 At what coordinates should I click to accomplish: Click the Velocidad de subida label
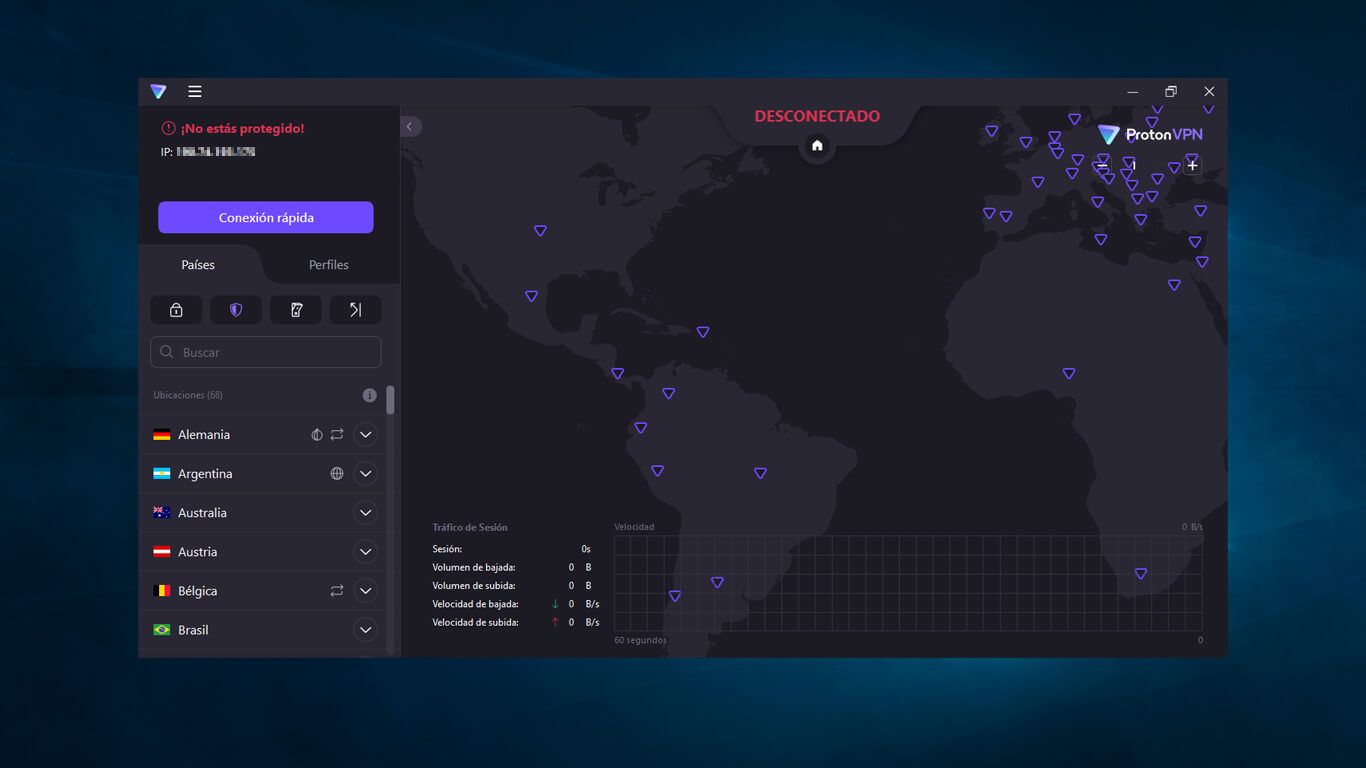(x=475, y=622)
